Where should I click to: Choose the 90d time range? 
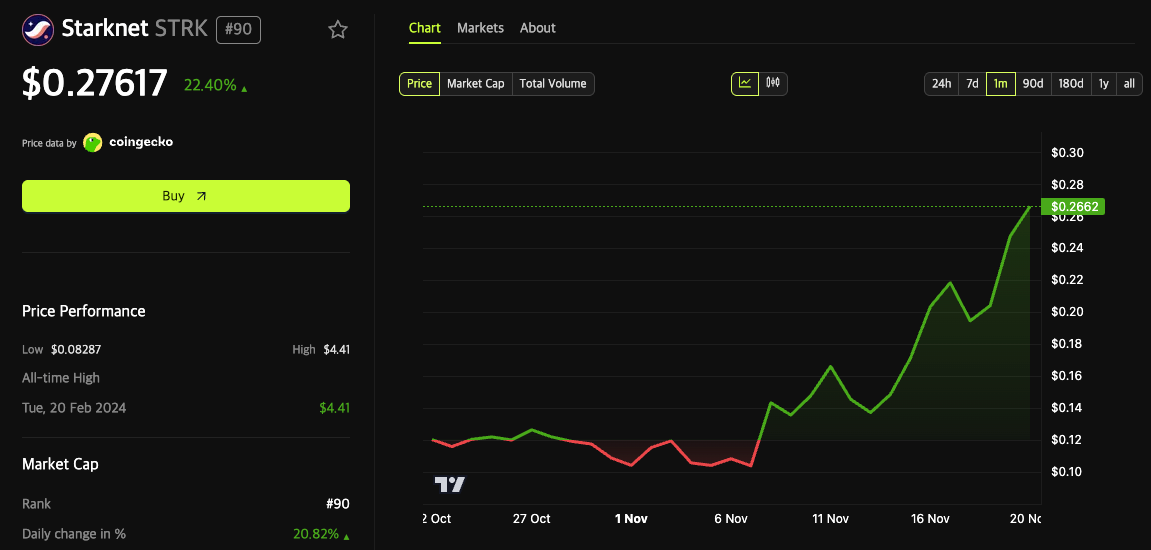[x=1032, y=84]
